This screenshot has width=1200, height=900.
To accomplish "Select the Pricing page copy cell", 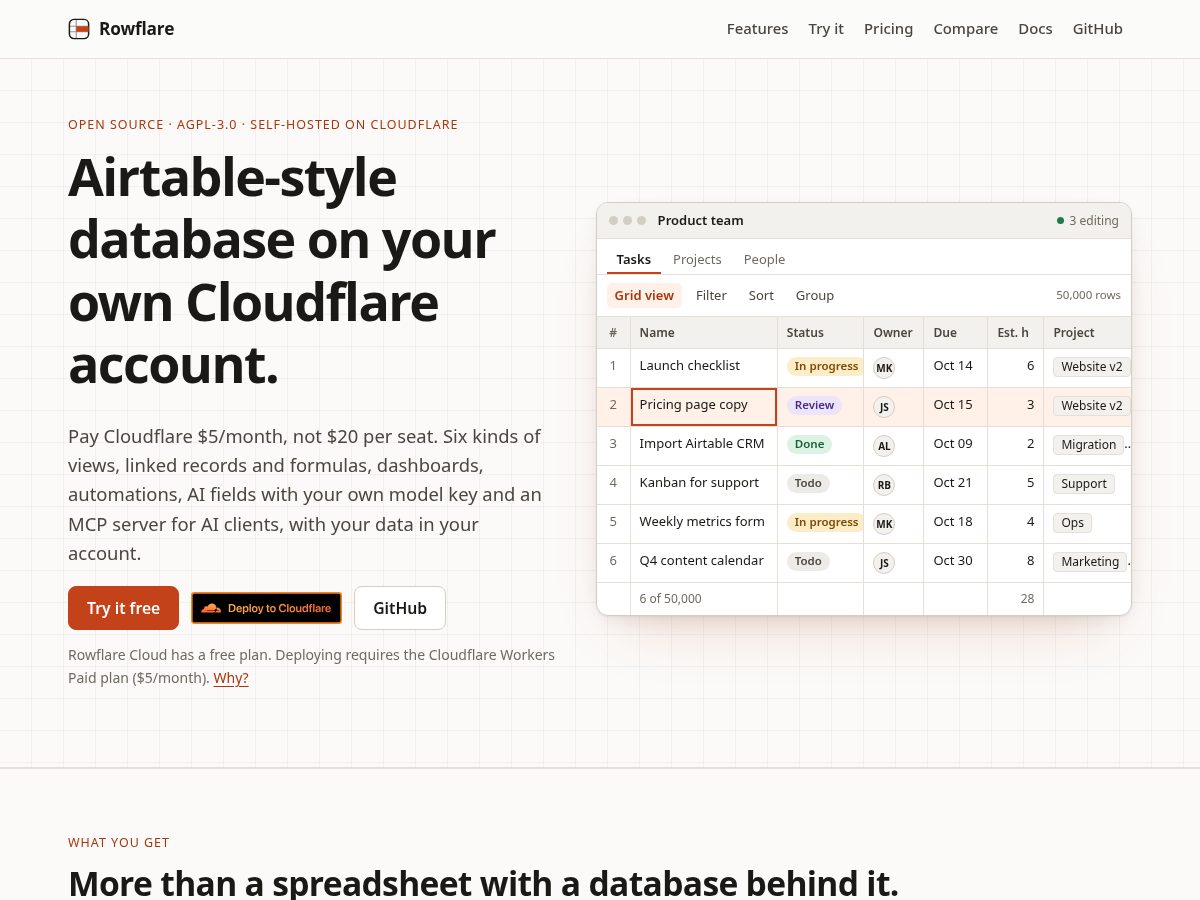I will click(704, 407).
